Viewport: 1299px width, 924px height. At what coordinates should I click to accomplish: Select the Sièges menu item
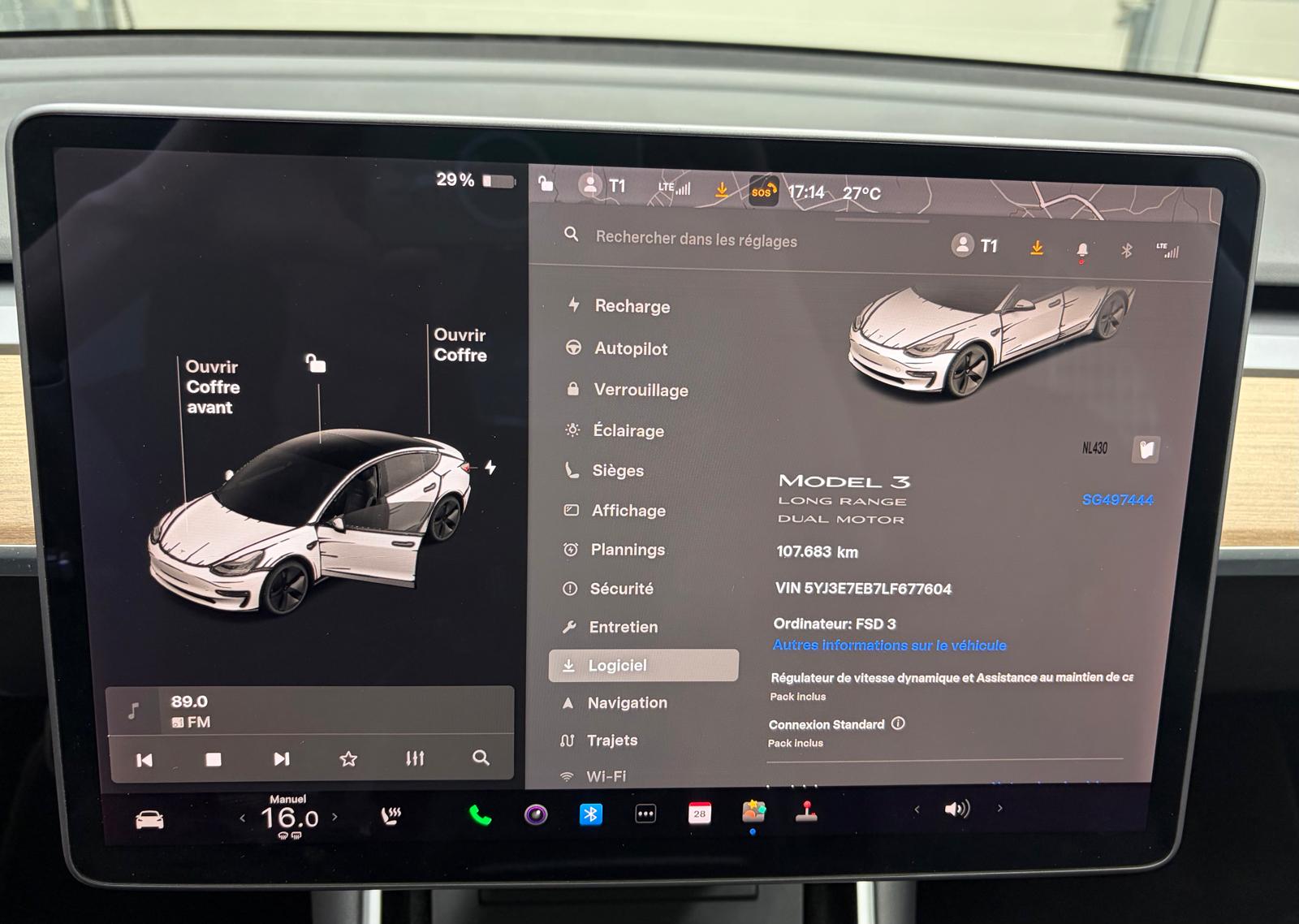pyautogui.click(x=604, y=470)
